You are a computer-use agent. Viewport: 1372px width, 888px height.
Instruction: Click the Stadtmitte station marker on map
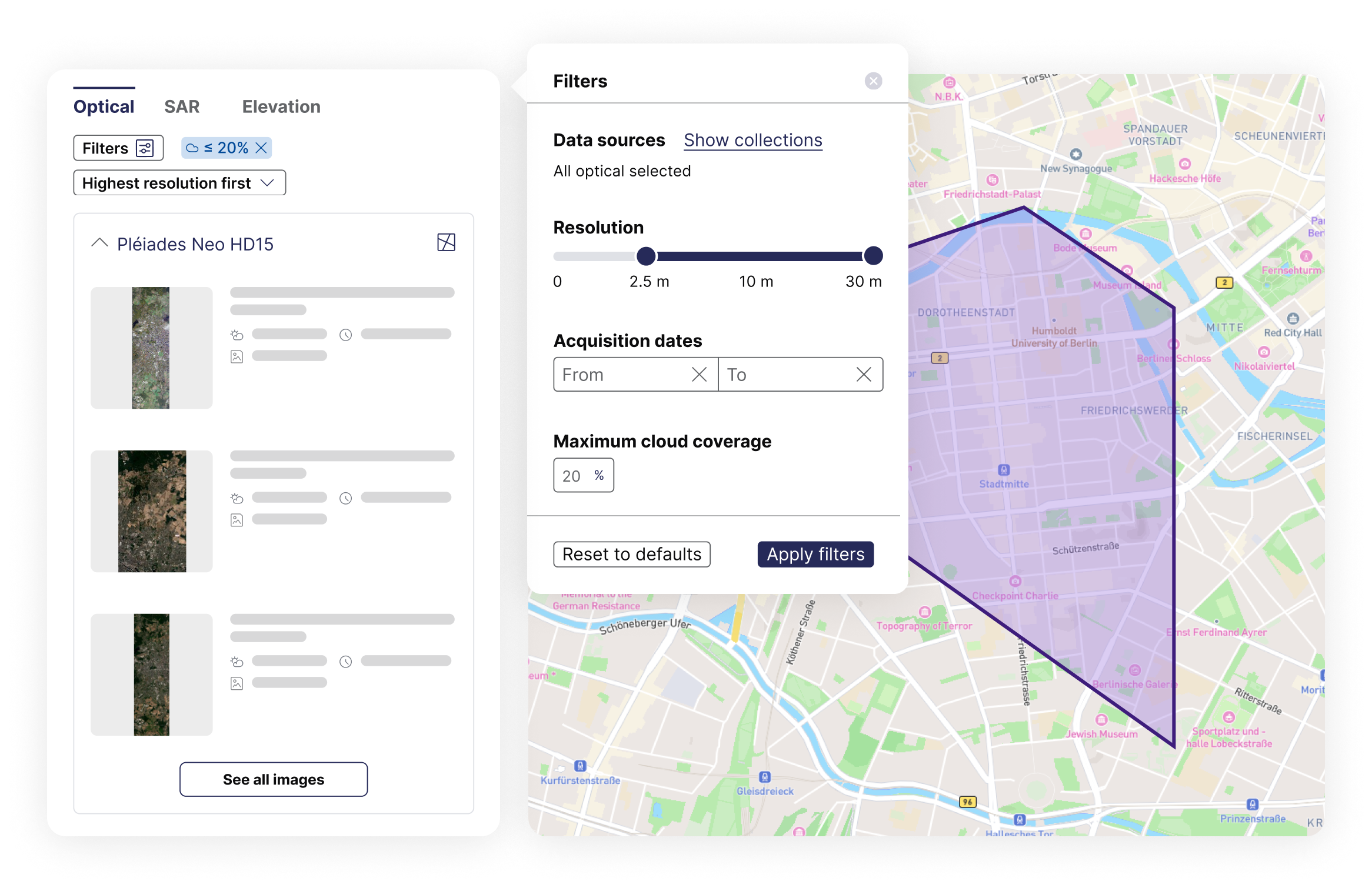tap(1004, 470)
